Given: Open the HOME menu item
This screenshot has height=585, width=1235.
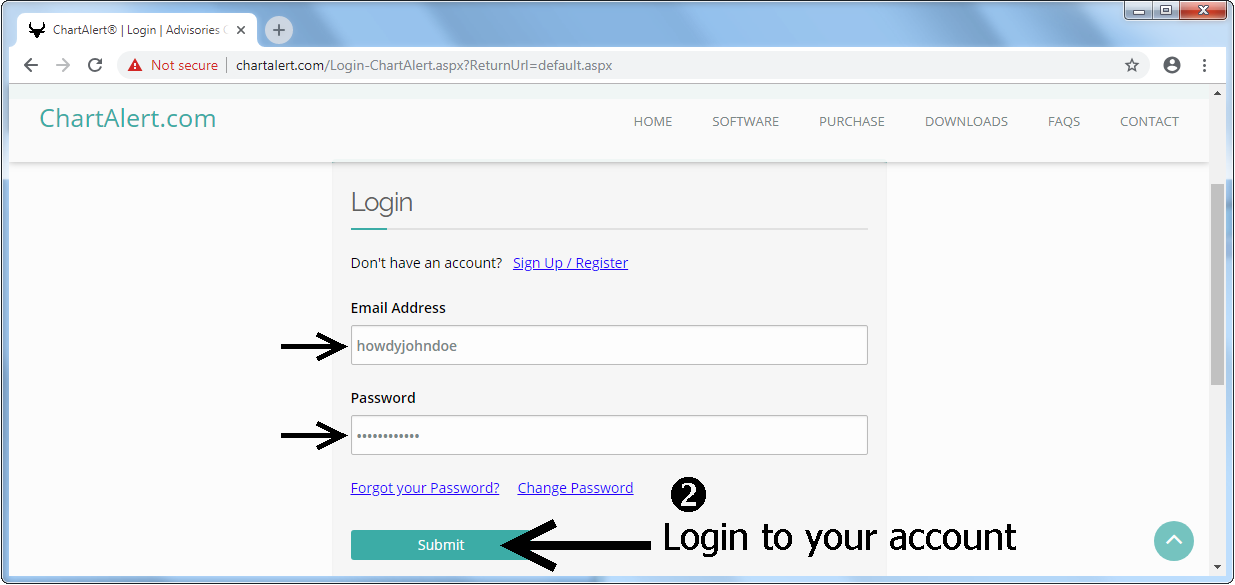Looking at the screenshot, I should tap(653, 122).
